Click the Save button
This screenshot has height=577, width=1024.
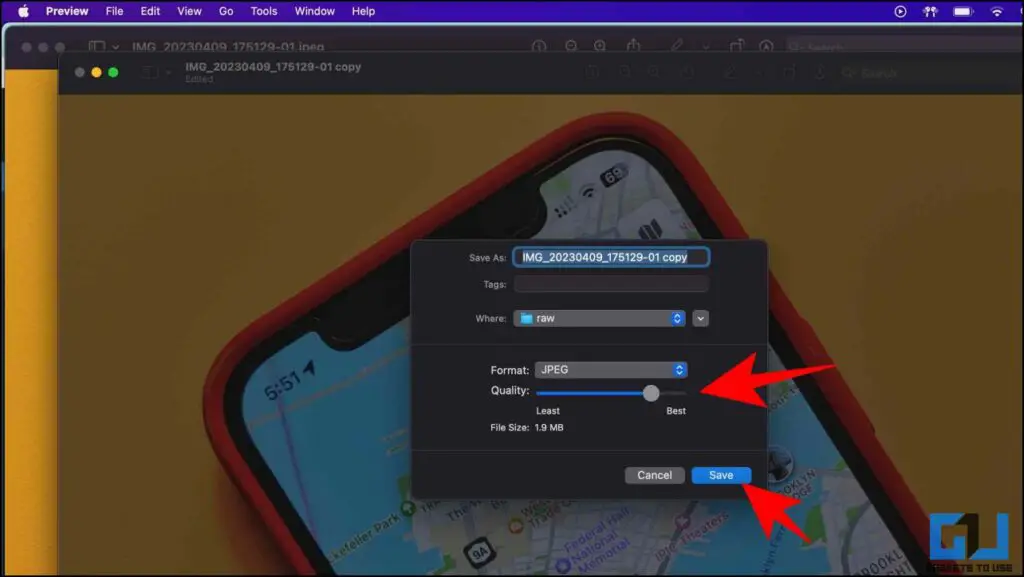[x=721, y=475]
